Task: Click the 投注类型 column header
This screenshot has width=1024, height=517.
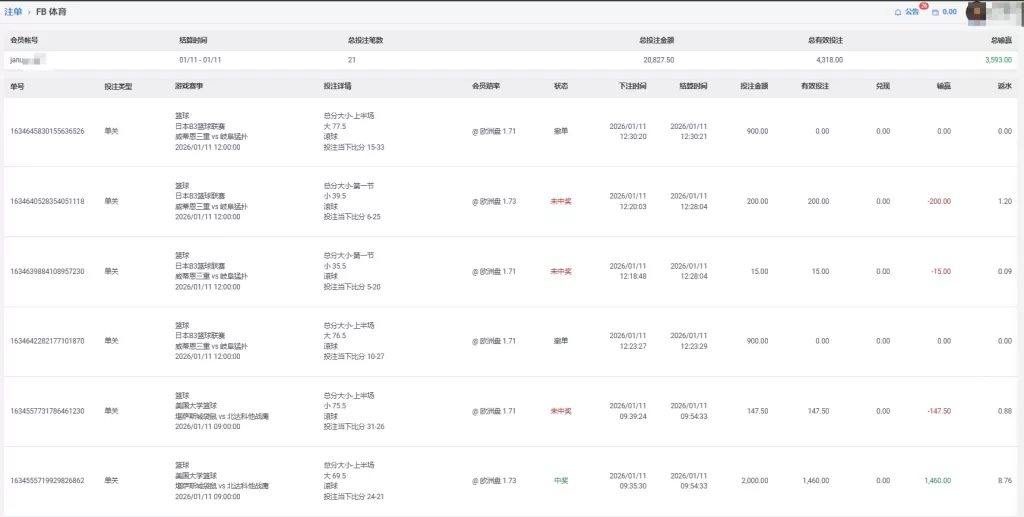Action: (x=118, y=86)
